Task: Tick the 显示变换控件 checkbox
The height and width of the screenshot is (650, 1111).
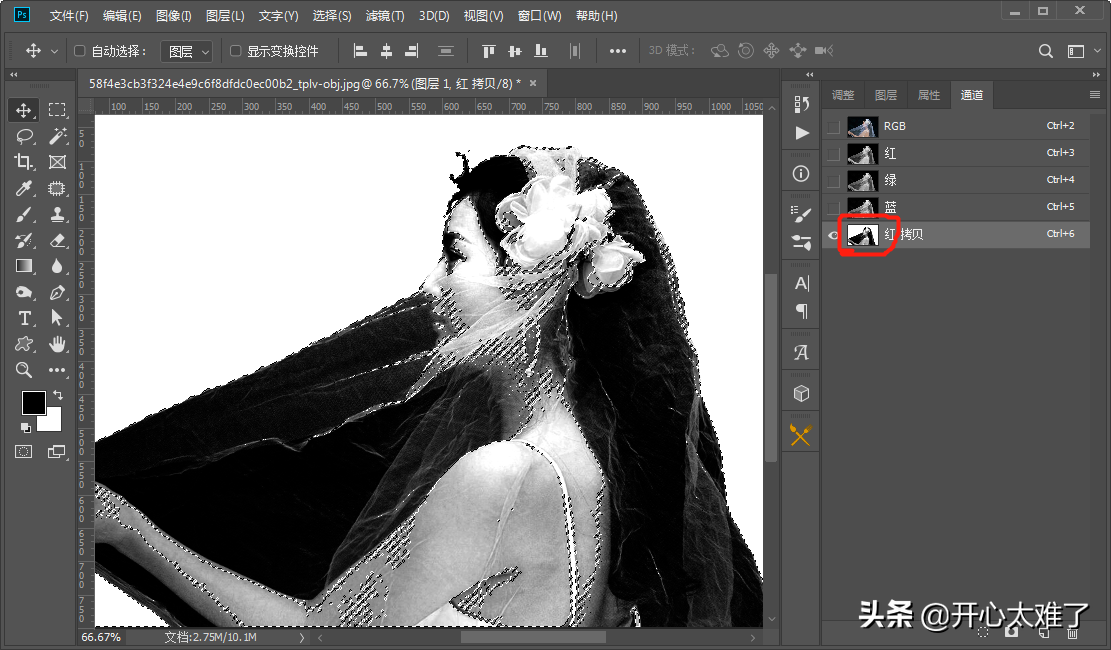Action: (x=236, y=51)
